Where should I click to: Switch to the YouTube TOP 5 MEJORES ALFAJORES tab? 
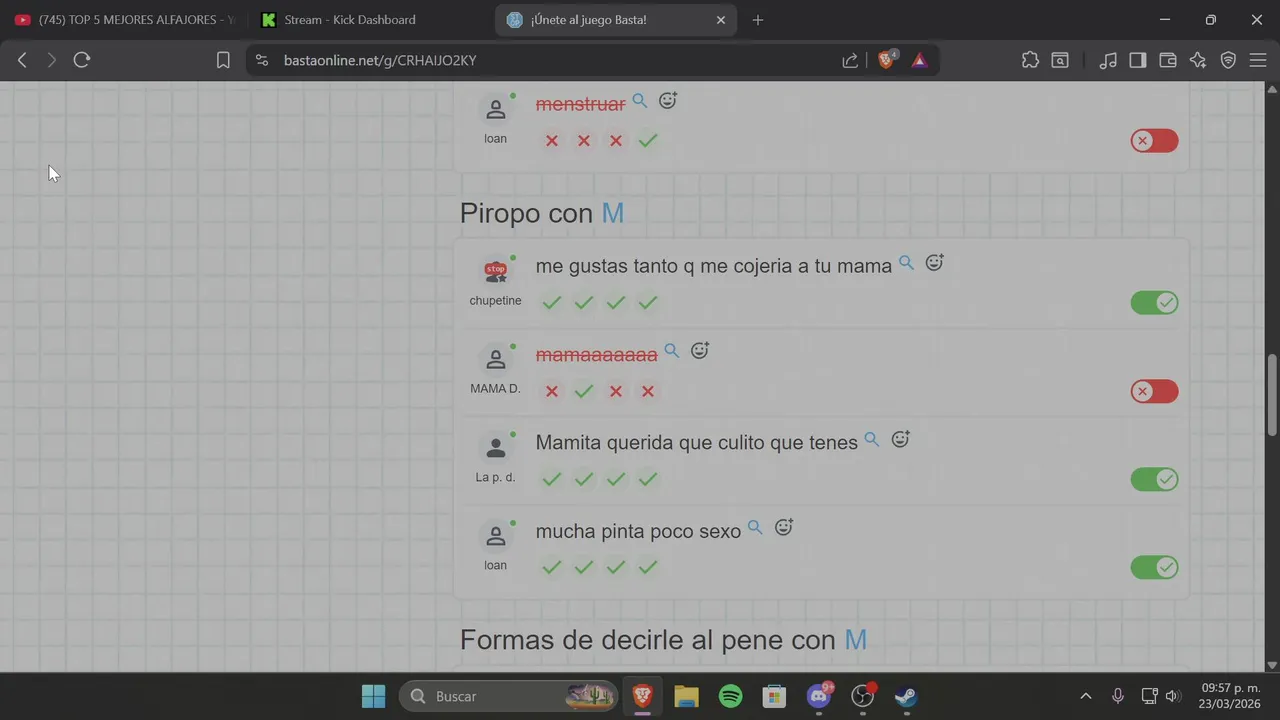(124, 20)
